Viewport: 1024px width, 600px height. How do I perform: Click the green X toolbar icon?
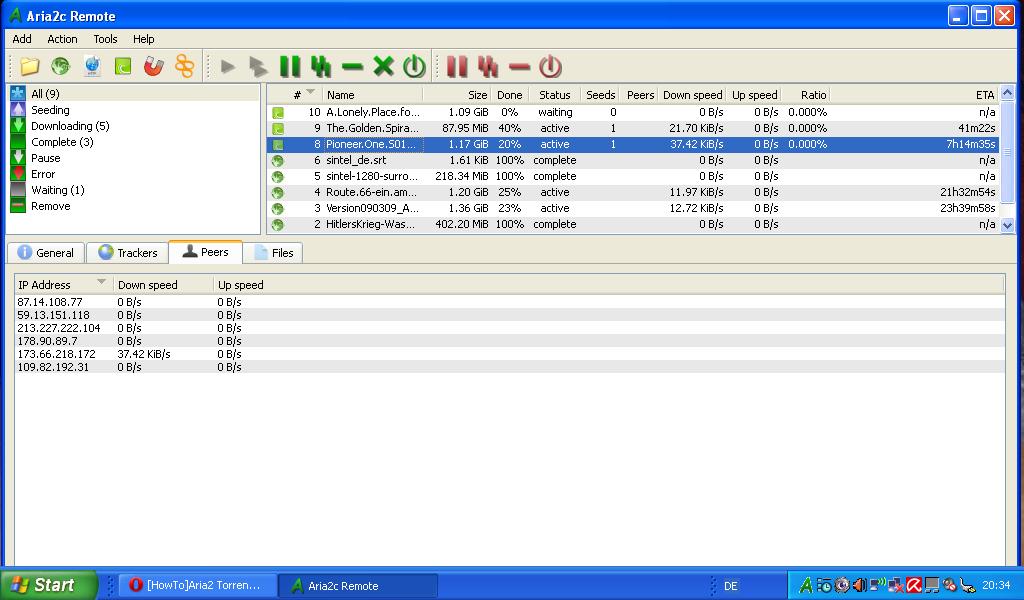[x=383, y=66]
